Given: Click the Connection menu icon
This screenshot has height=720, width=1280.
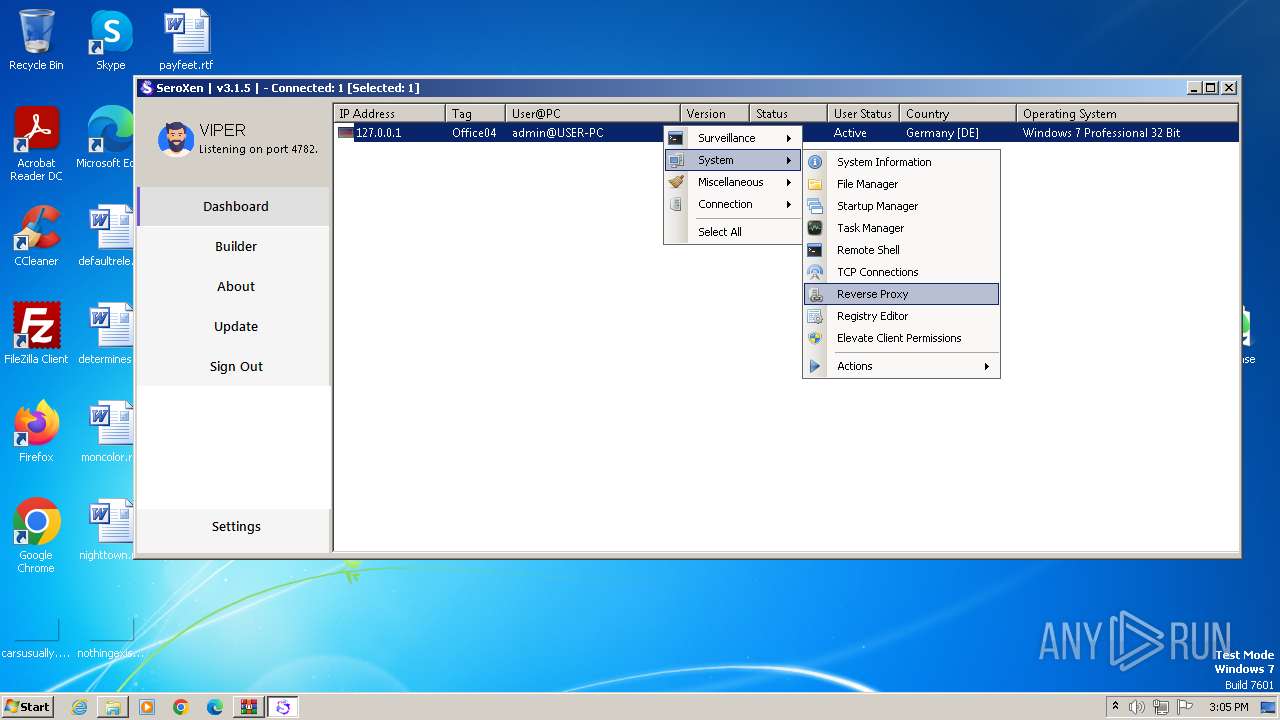Looking at the screenshot, I should click(676, 204).
